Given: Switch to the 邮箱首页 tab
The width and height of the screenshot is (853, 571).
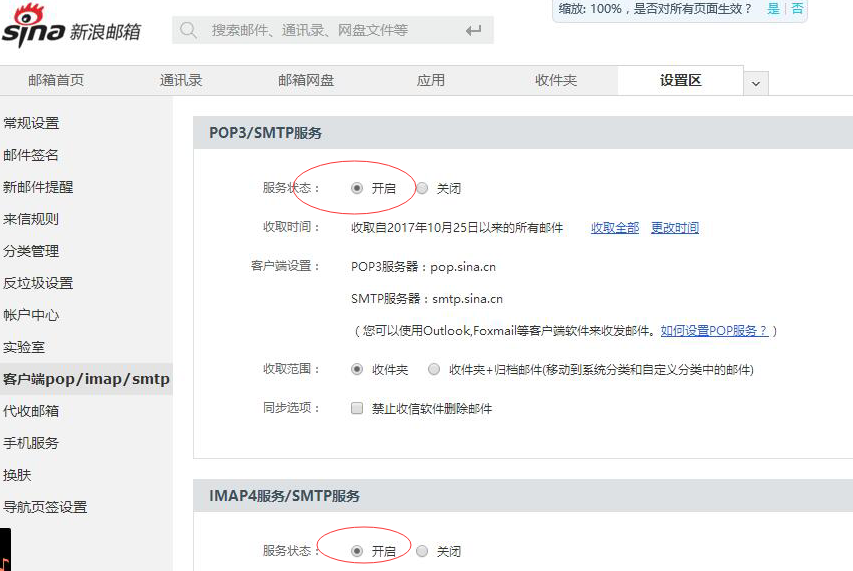Looking at the screenshot, I should (56, 80).
